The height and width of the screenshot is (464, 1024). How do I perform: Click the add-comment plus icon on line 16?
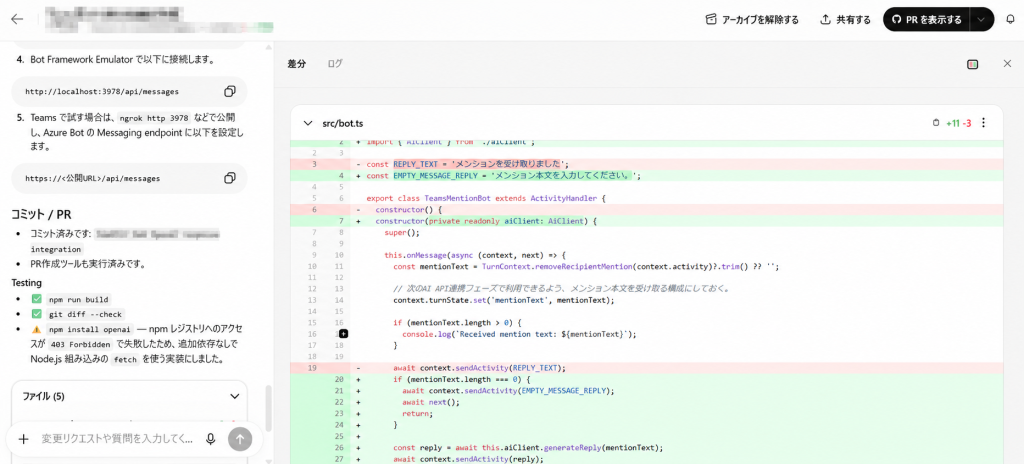344,334
